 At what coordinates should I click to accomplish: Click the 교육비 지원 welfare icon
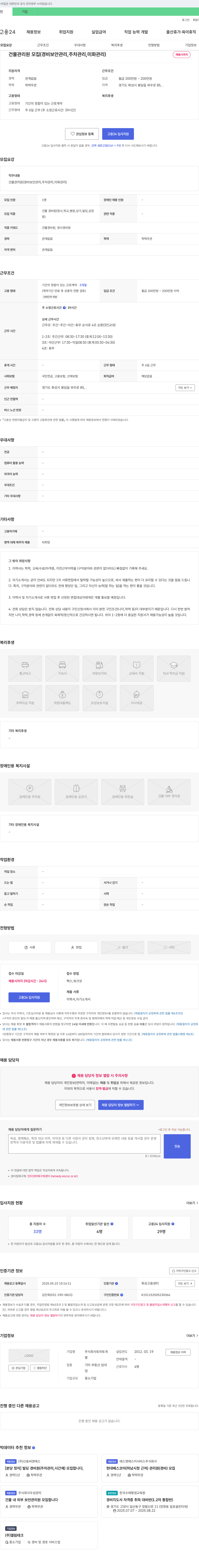pos(137,668)
